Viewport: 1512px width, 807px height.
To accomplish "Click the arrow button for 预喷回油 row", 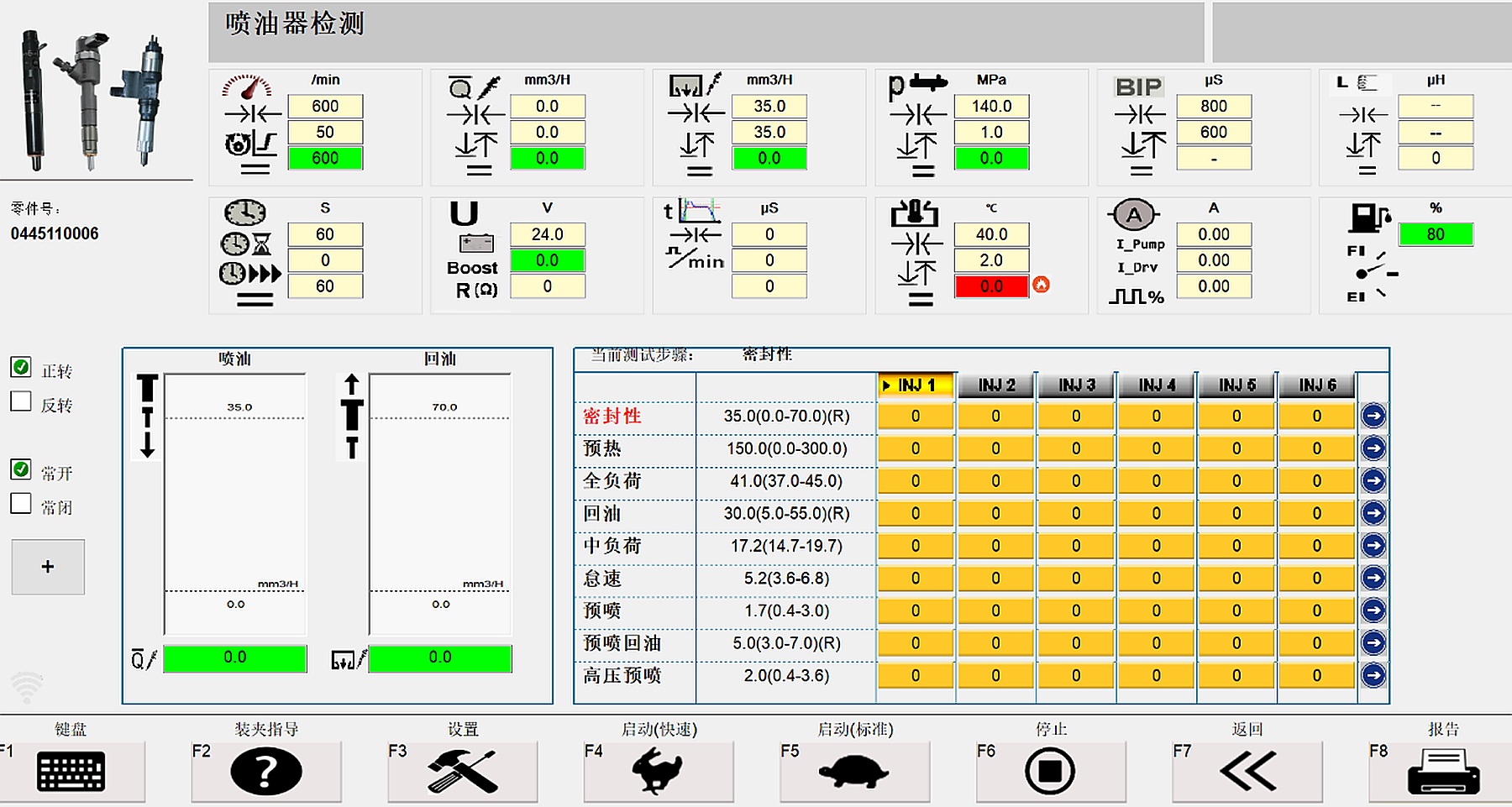I will pos(1373,643).
